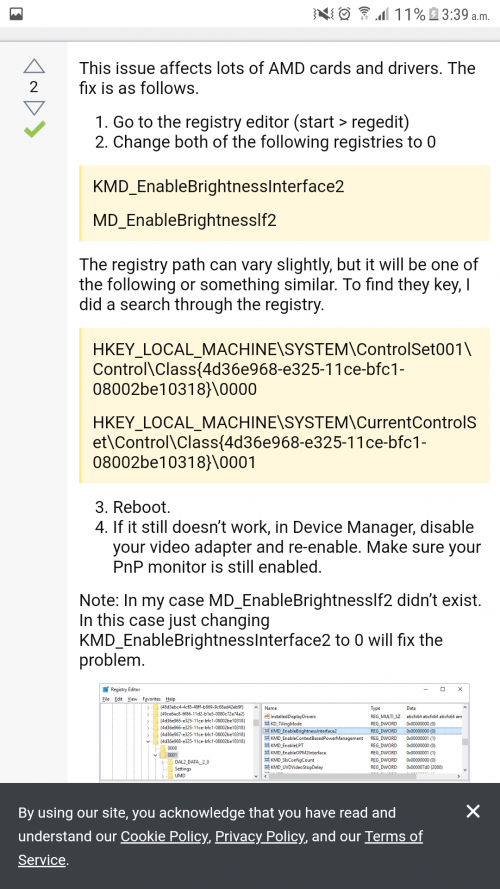Tap the cellular signal strength icon
Viewport: 500px width, 889px height.
[x=382, y=14]
